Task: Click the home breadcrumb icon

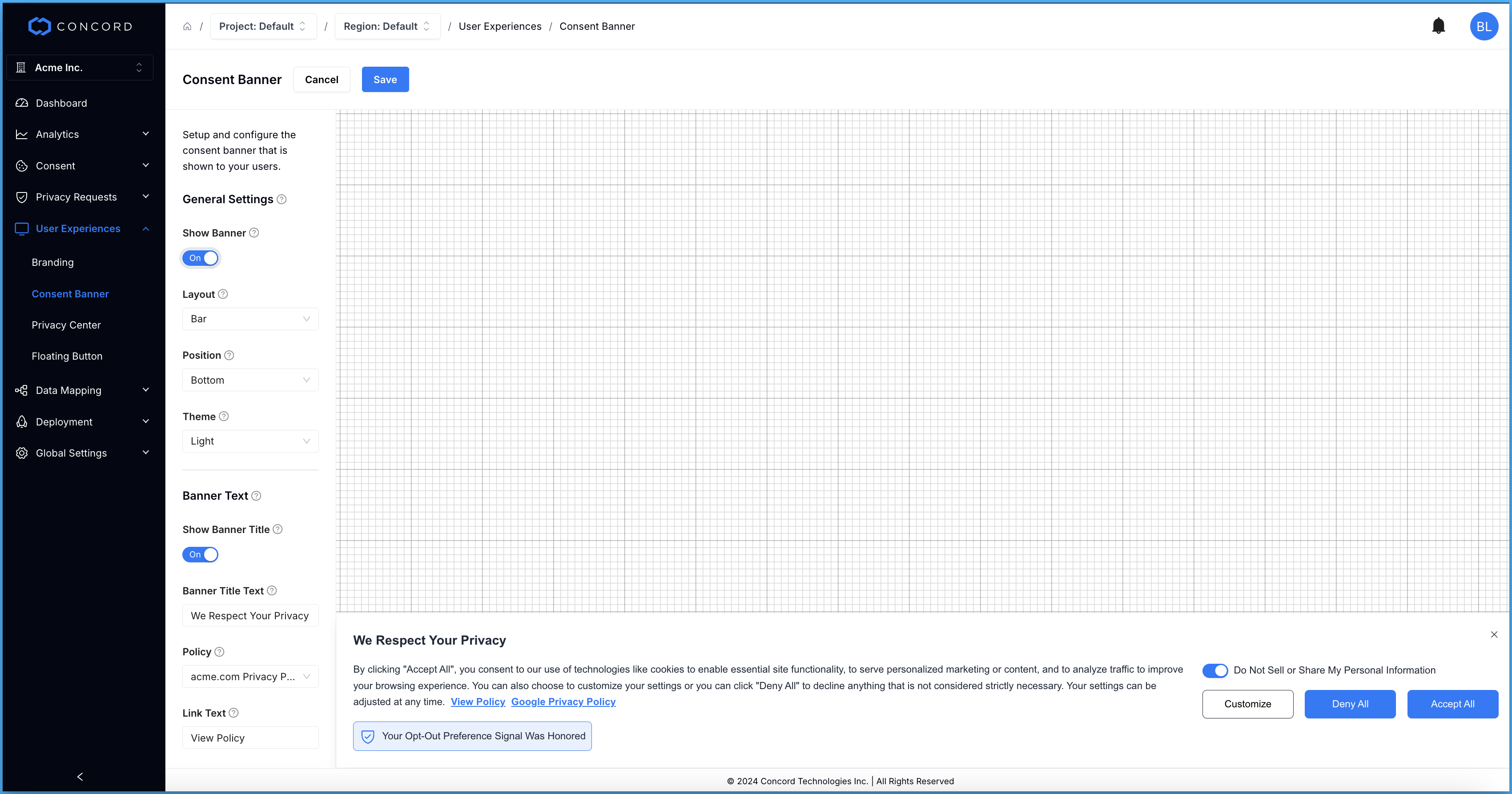Action: (187, 26)
